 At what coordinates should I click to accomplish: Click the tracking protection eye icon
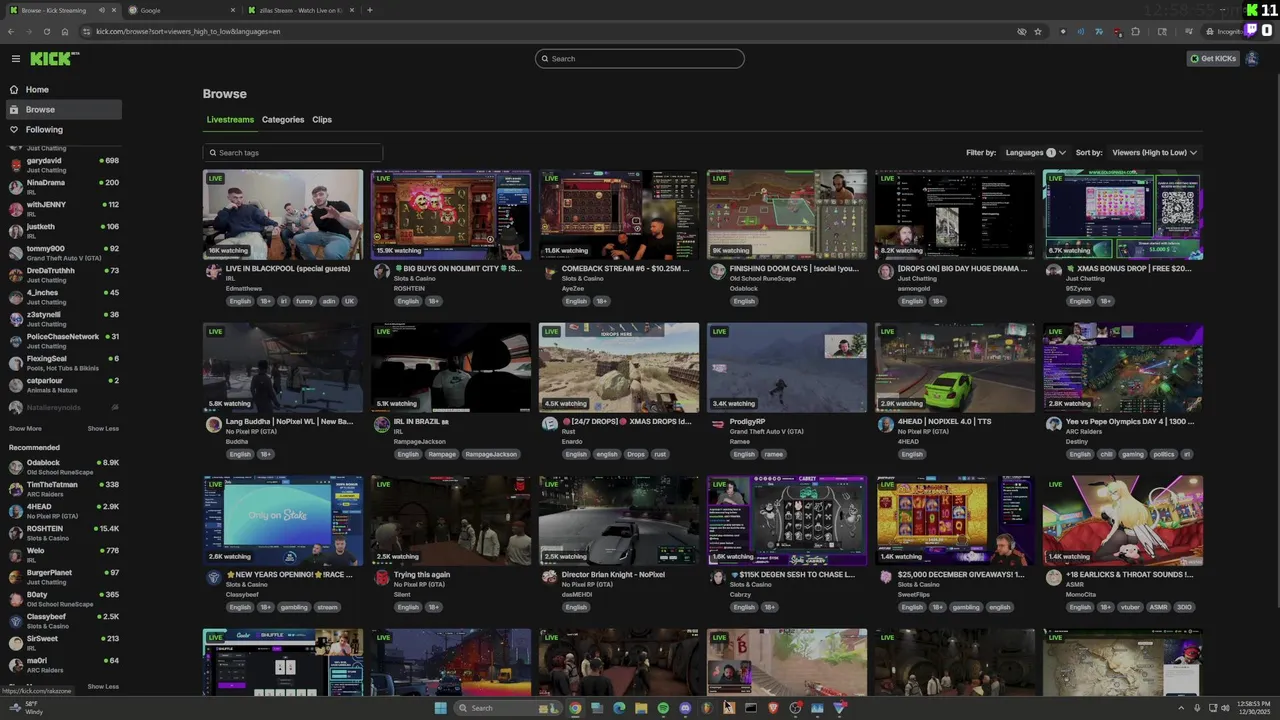(x=1021, y=31)
